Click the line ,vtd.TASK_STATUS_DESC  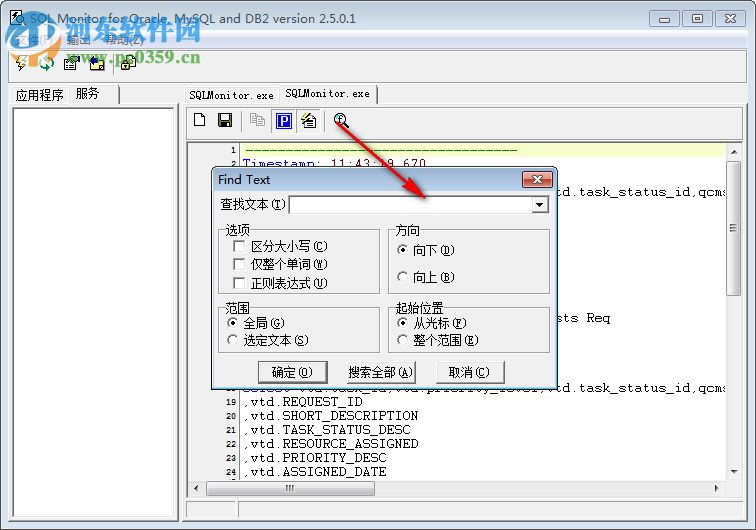click(327, 430)
